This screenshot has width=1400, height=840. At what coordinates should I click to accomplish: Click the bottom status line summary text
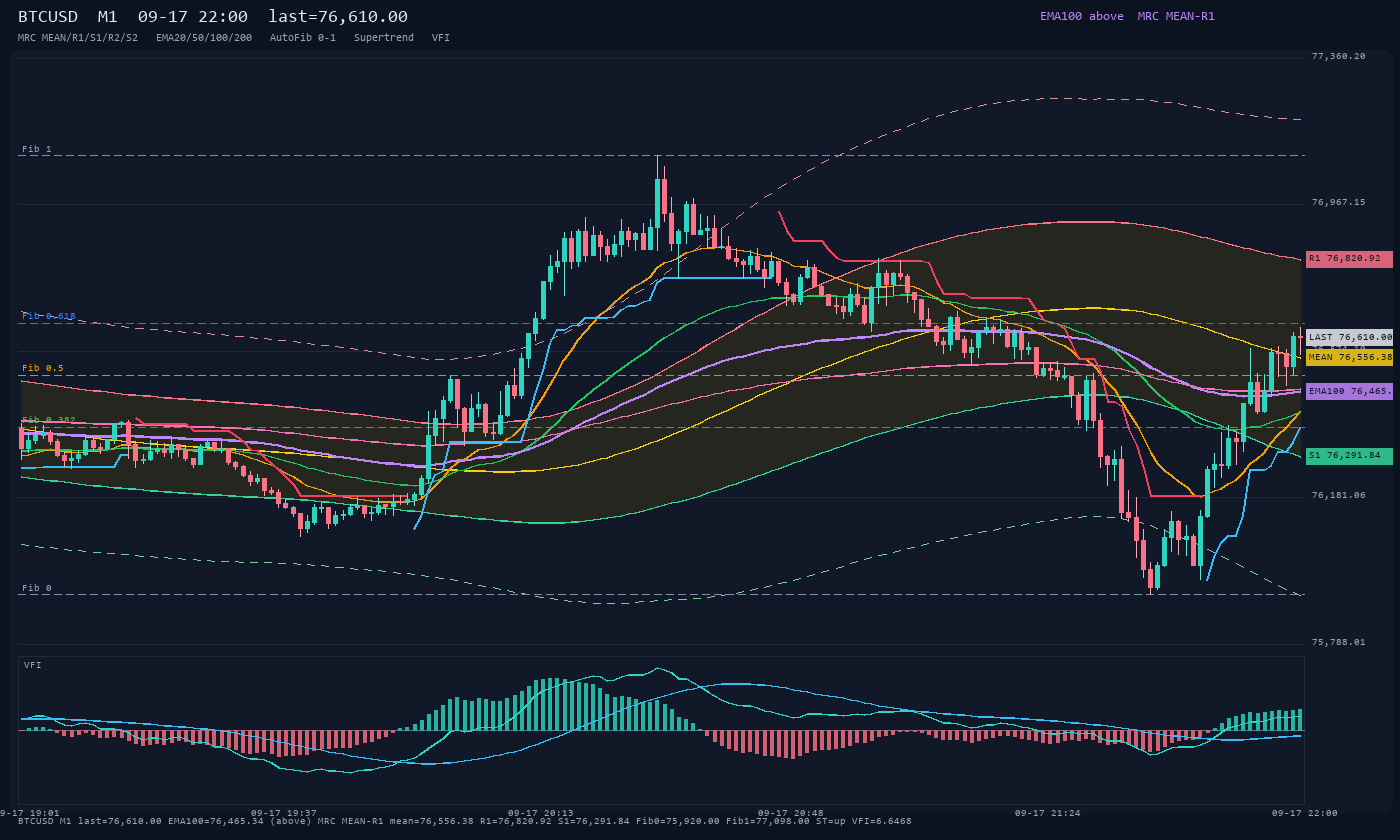(x=465, y=821)
